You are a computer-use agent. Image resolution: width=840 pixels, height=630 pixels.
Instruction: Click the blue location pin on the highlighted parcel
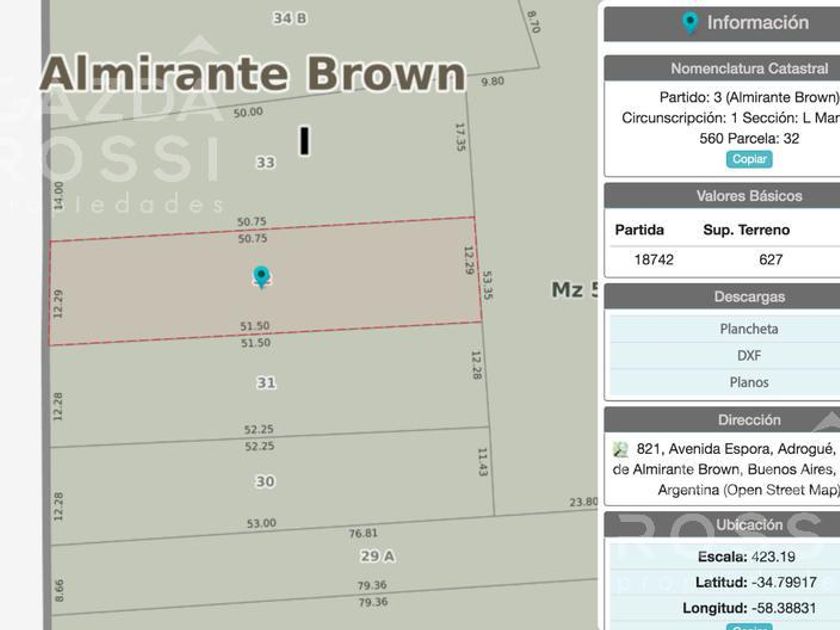click(x=261, y=276)
